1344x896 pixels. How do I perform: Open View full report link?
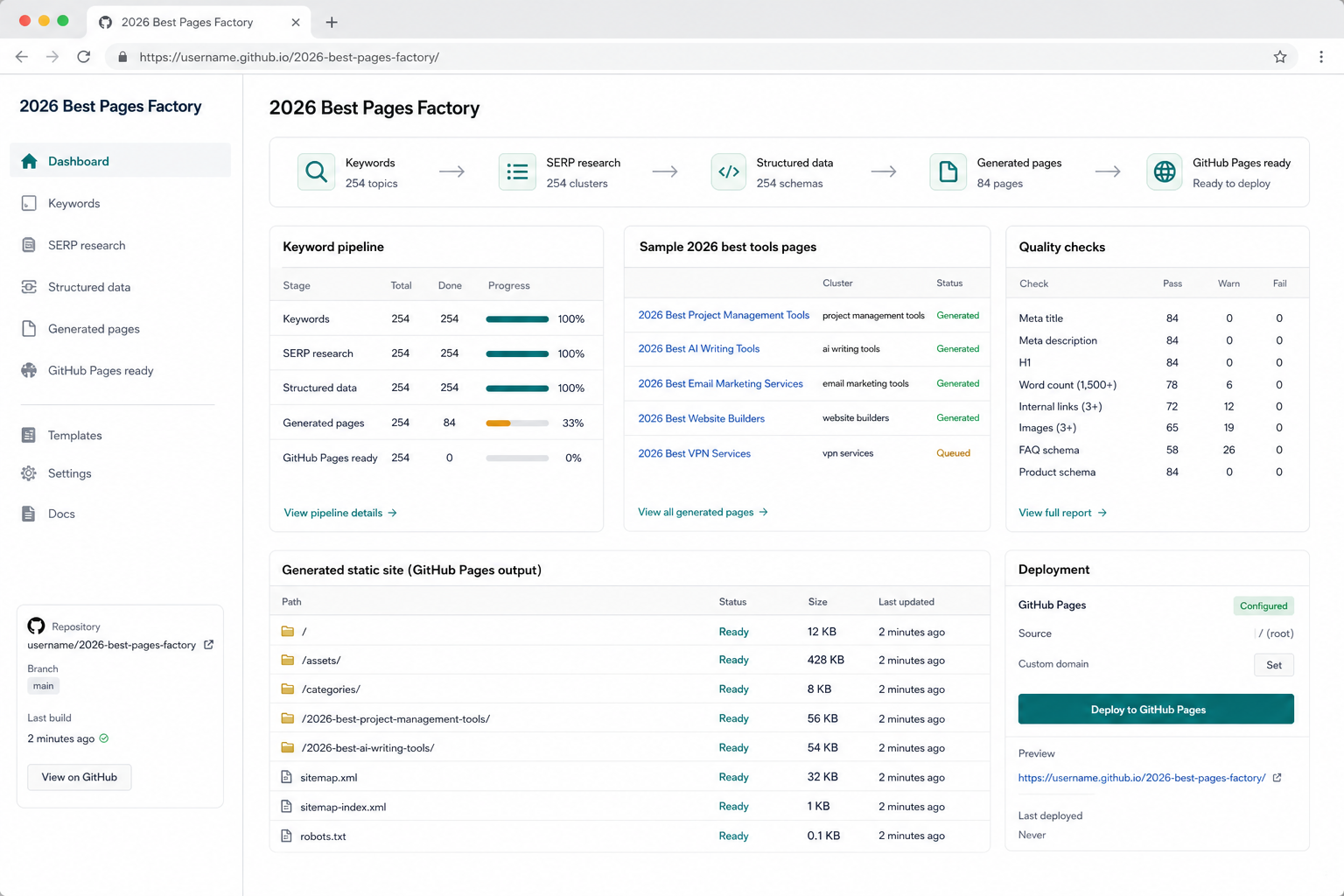click(x=1062, y=513)
